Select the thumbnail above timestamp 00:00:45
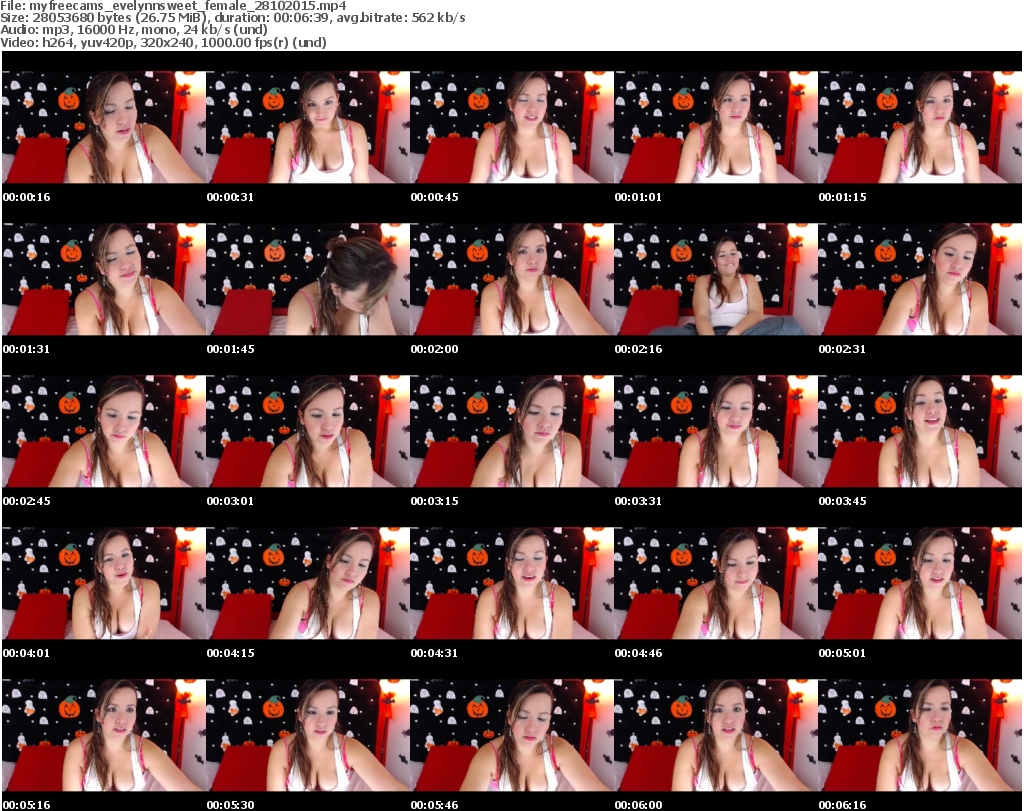 point(512,127)
